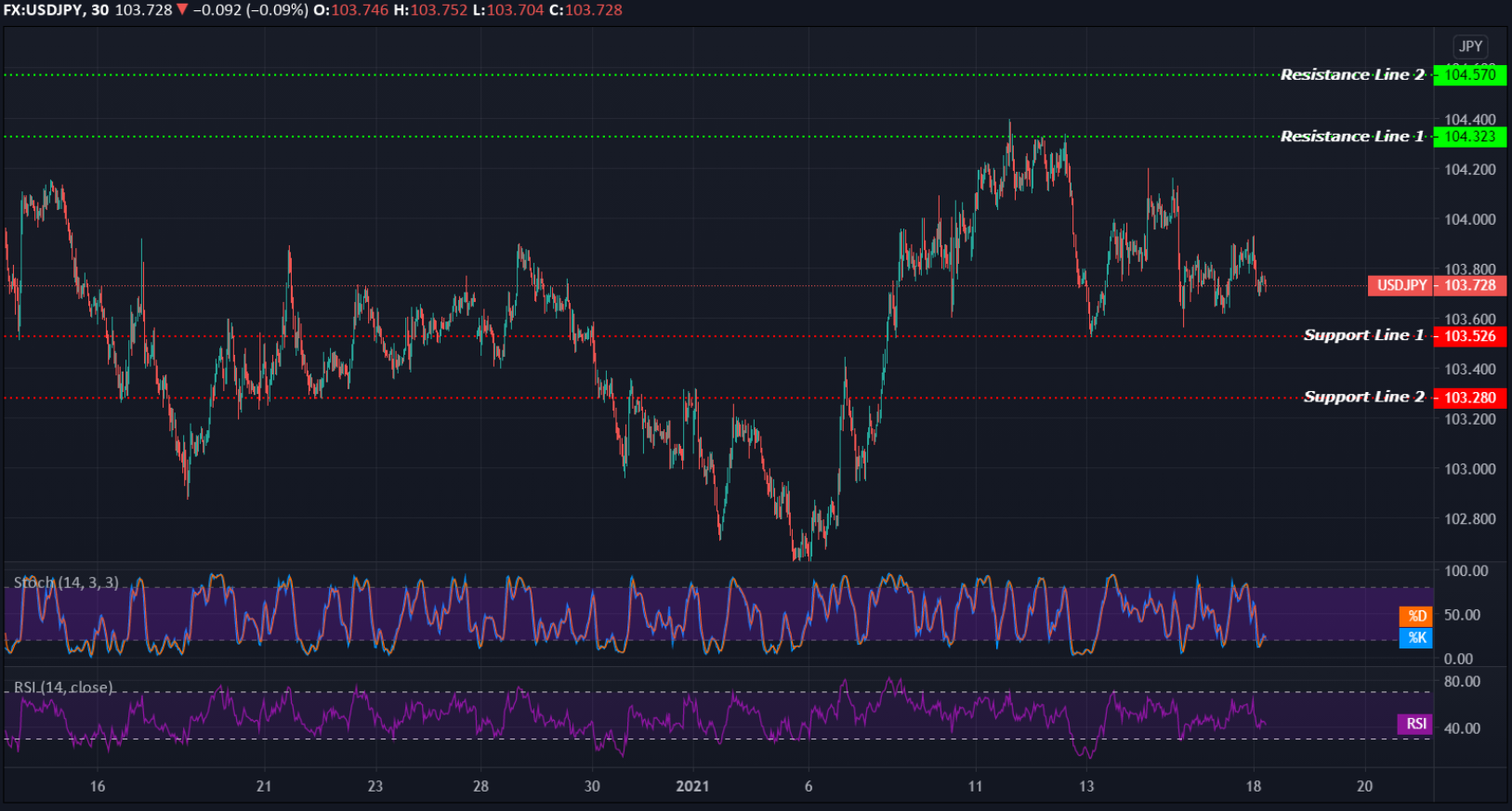This screenshot has width=1512, height=811.
Task: Click the 23 date label on time axis
Action: tap(375, 786)
